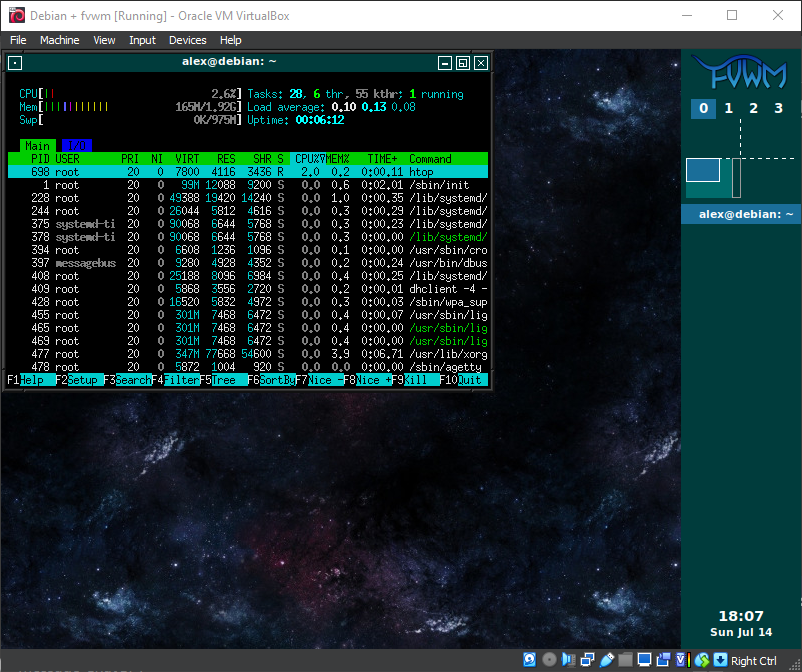Click the hard disk activity status icon
This screenshot has width=802, height=672.
(530, 660)
